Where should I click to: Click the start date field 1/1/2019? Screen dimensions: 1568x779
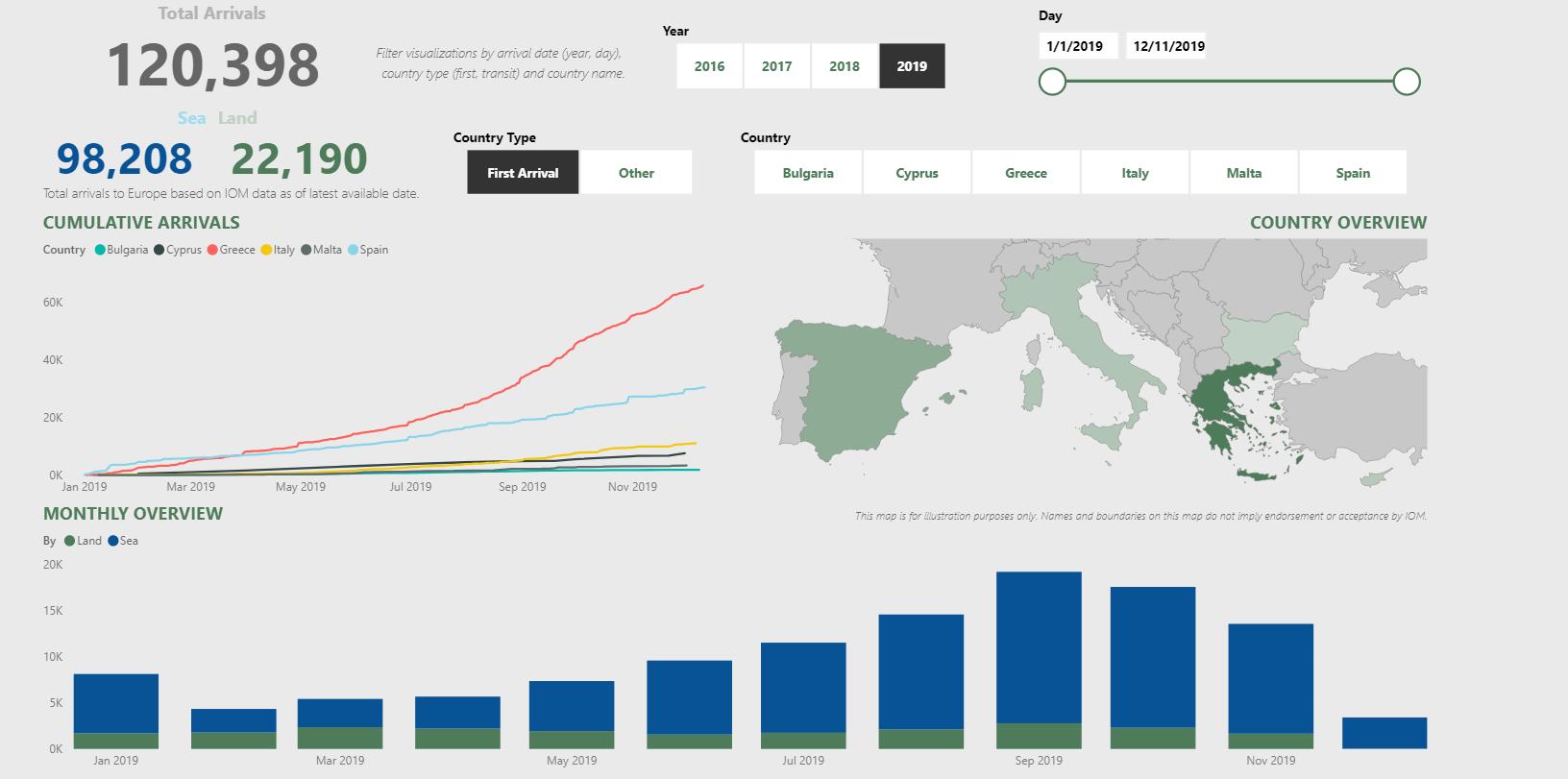click(x=1078, y=46)
